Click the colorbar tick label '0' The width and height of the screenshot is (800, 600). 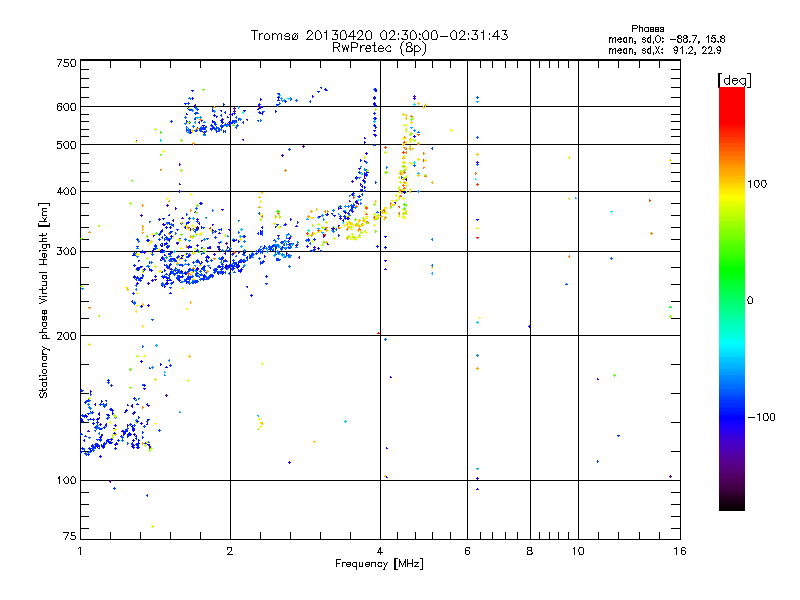pyautogui.click(x=749, y=301)
